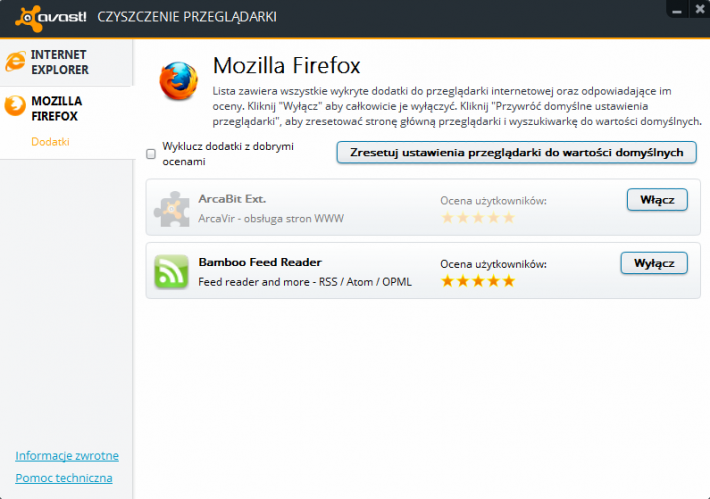Click 'ArcaVir - obsługa stron WWW' description
The height and width of the screenshot is (499, 710).
271,219
